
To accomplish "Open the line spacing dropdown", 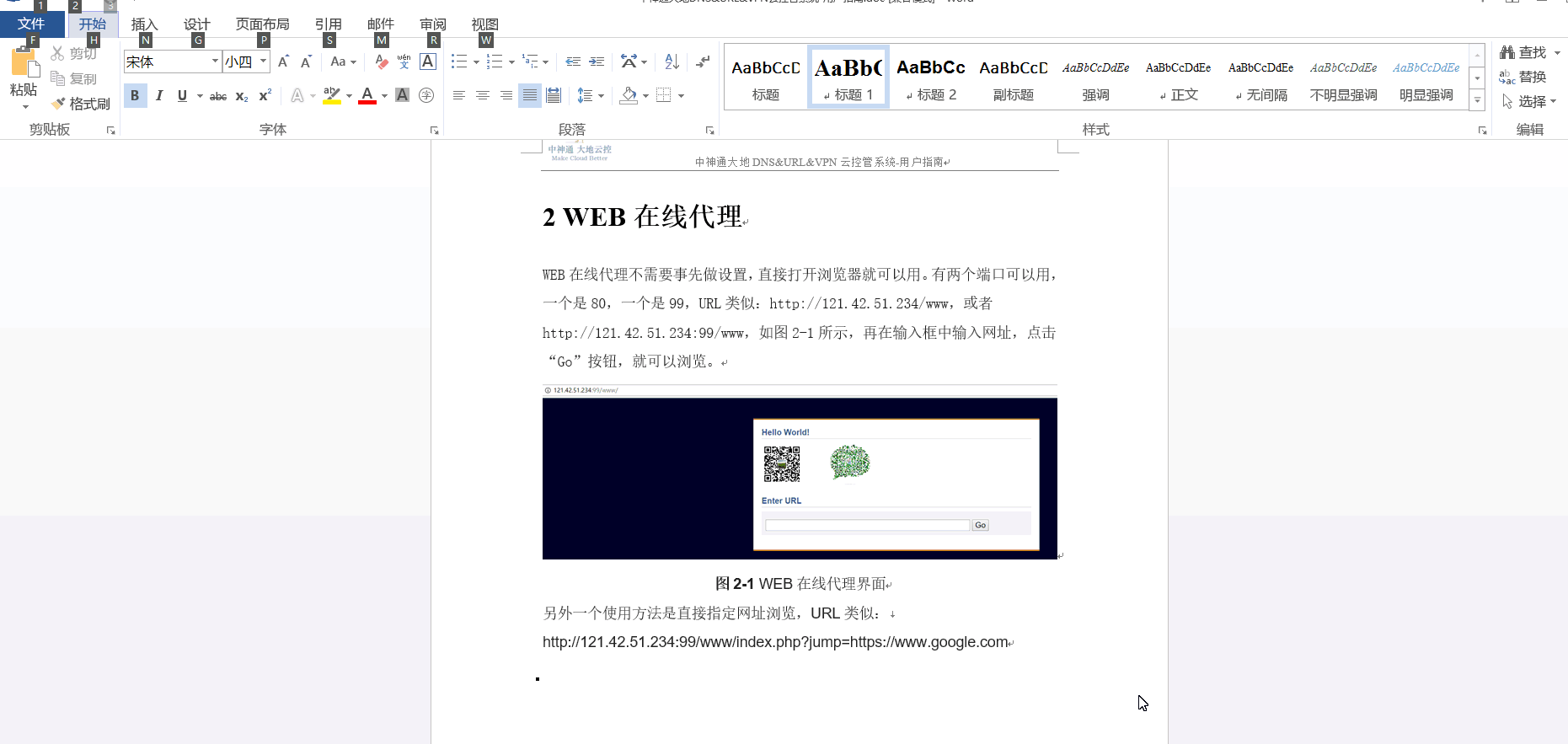I will pos(591,95).
